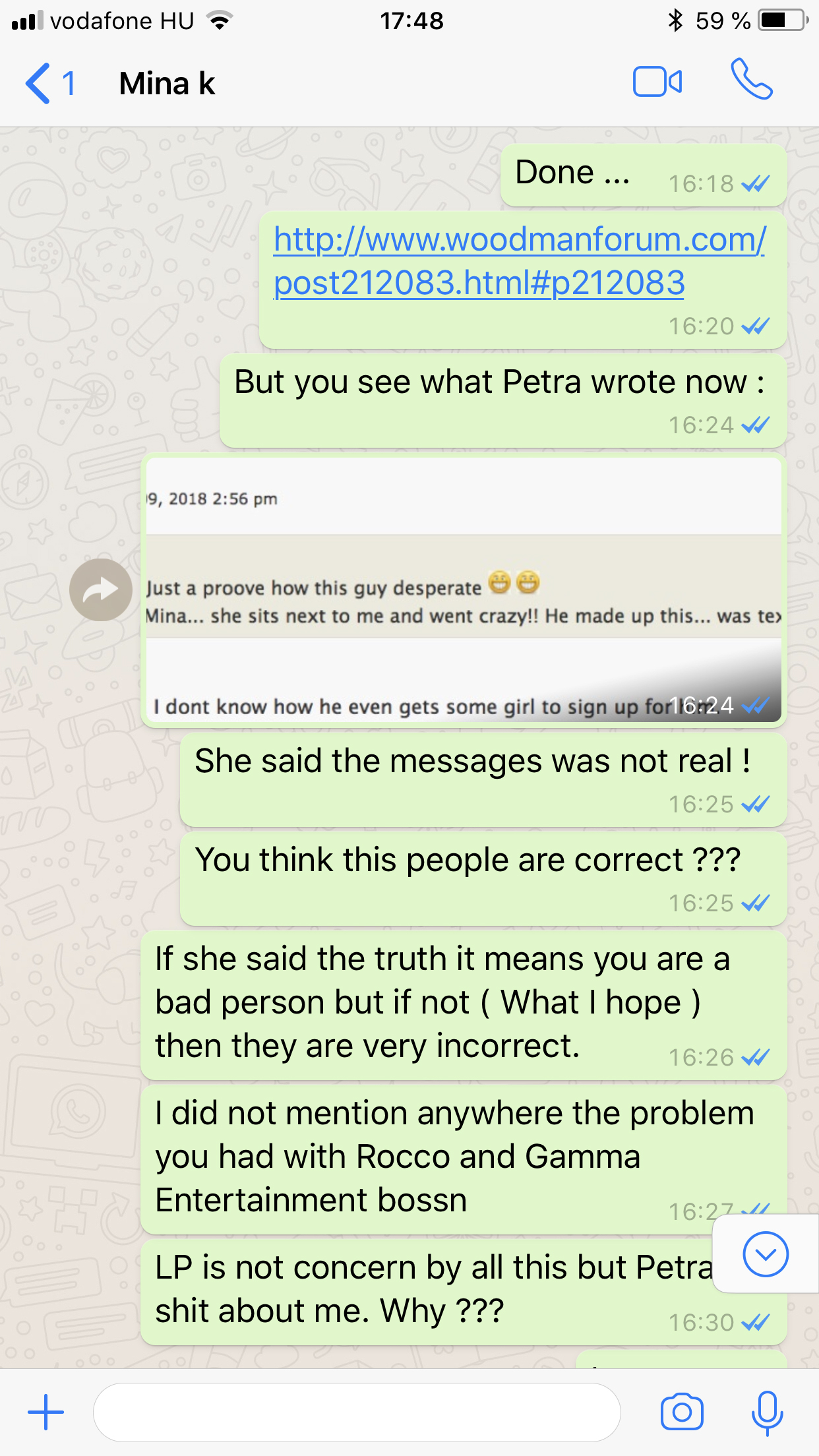Open attachments with the plus icon

(x=45, y=1412)
